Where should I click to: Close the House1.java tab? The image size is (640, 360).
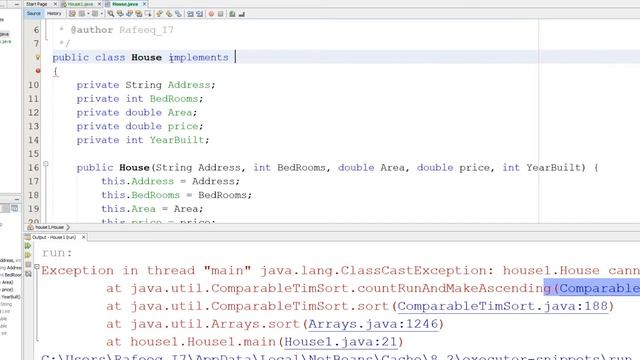click(100, 4)
